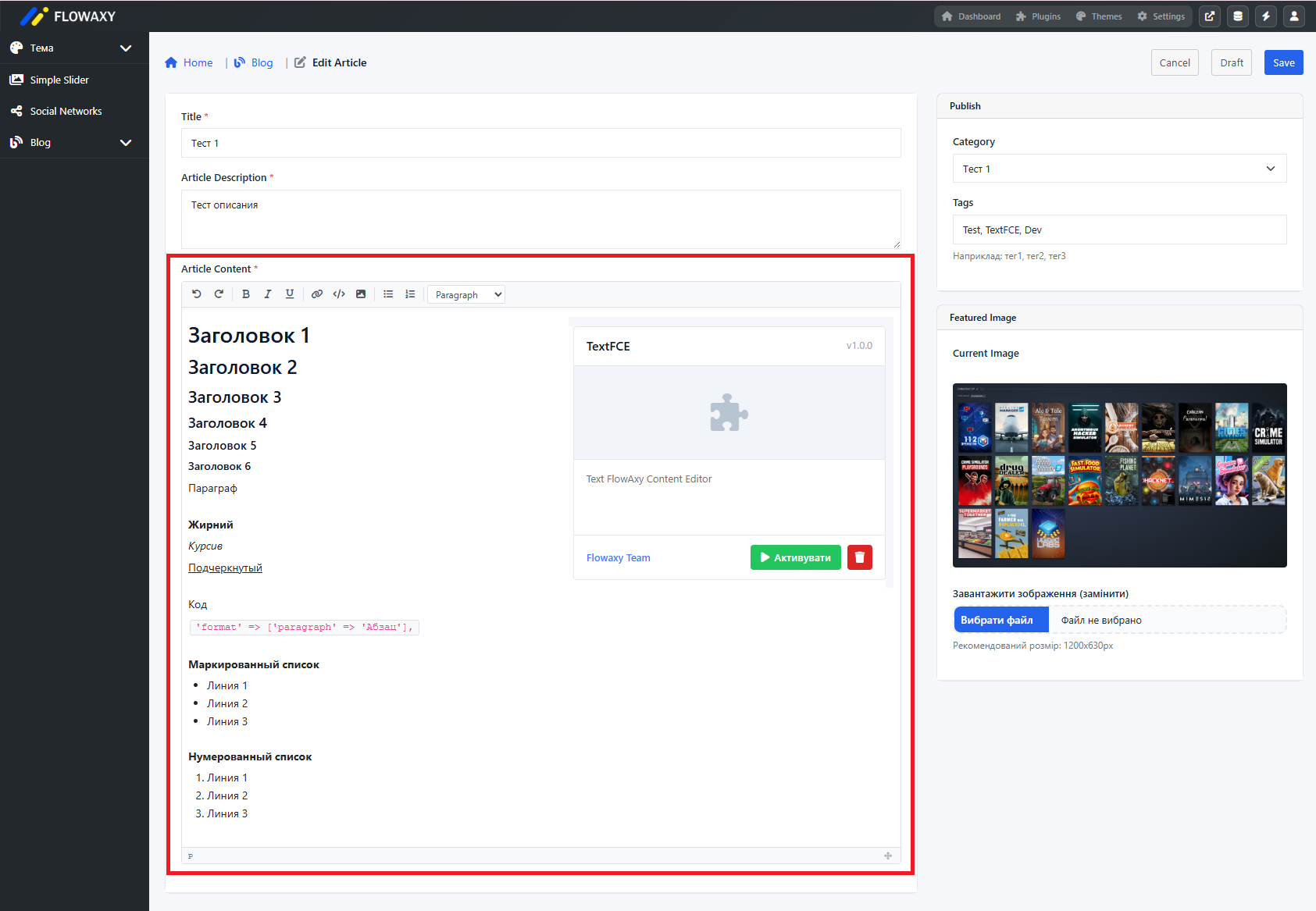Open Plugins in the top navigation
This screenshot has width=1316, height=911.
tap(1038, 16)
